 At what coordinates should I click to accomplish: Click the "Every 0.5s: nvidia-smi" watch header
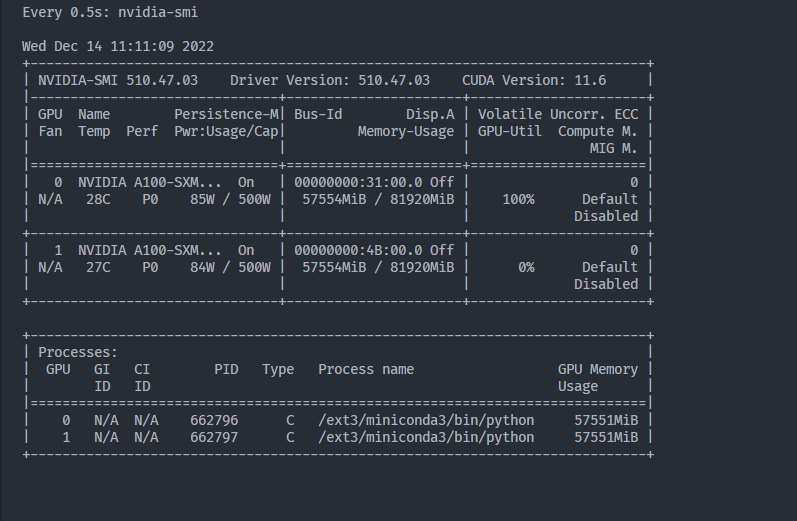[x=110, y=12]
